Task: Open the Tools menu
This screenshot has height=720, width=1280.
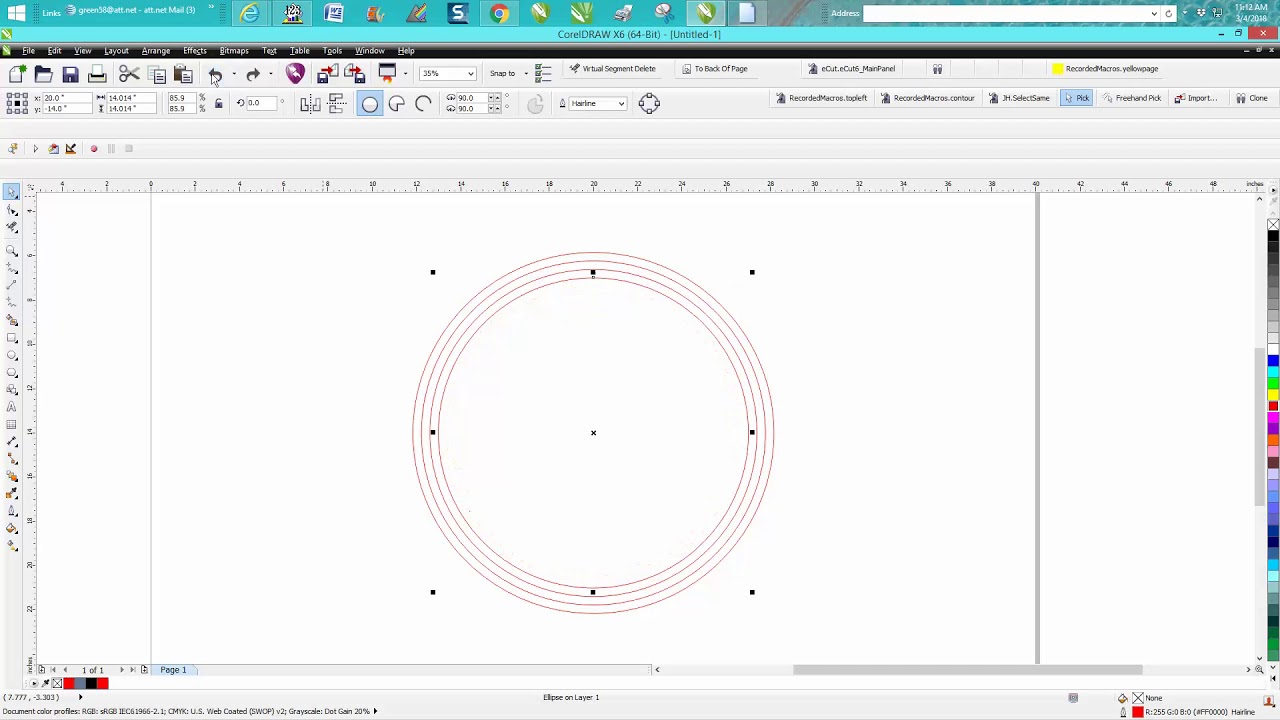Action: [332, 51]
